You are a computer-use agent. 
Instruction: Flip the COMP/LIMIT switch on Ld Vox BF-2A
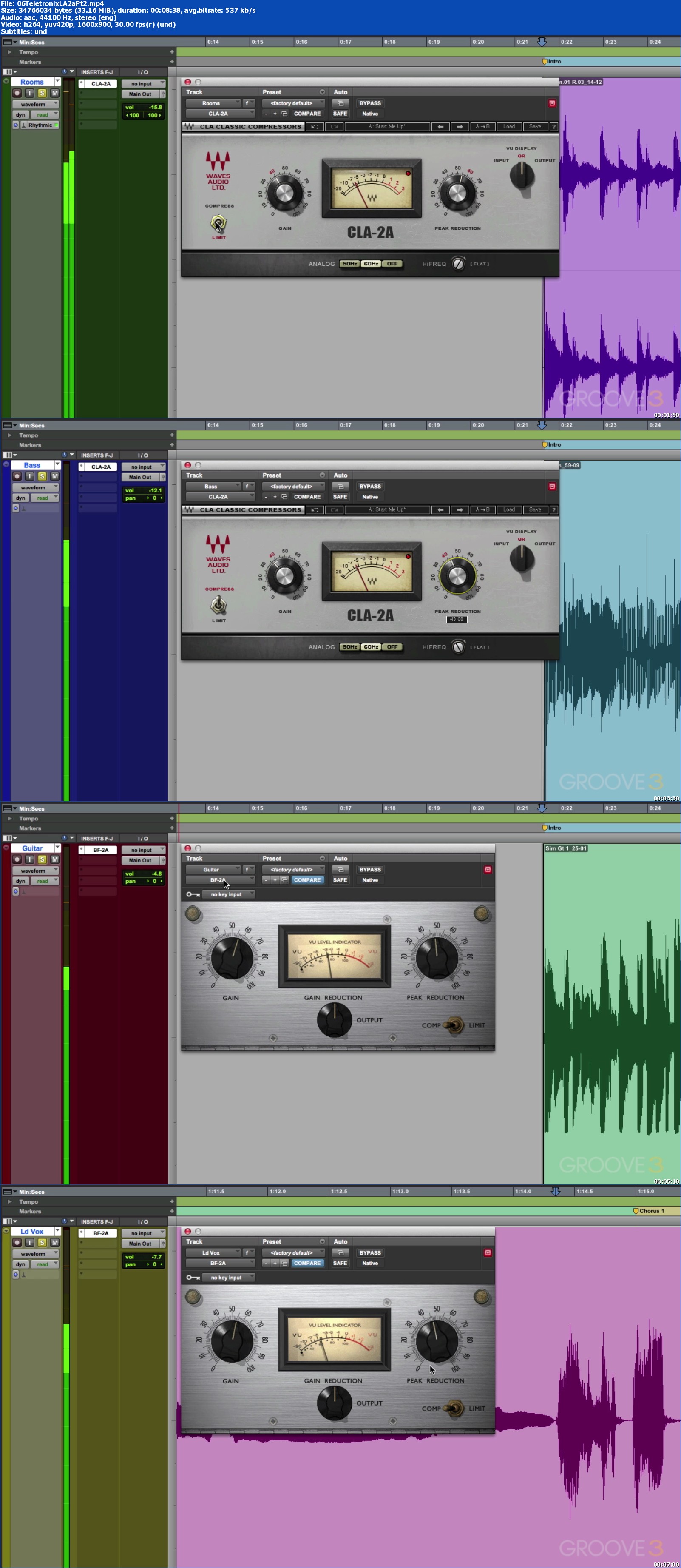(454, 1408)
